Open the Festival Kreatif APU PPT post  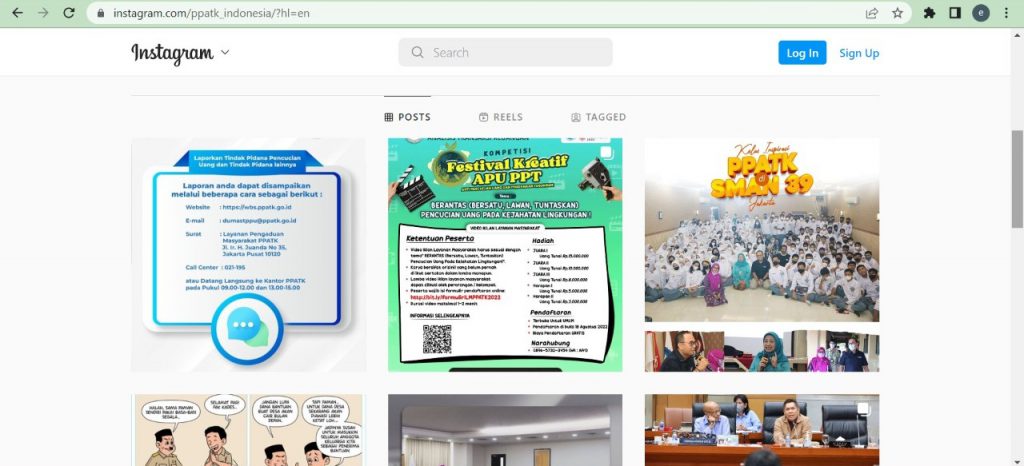coord(505,255)
